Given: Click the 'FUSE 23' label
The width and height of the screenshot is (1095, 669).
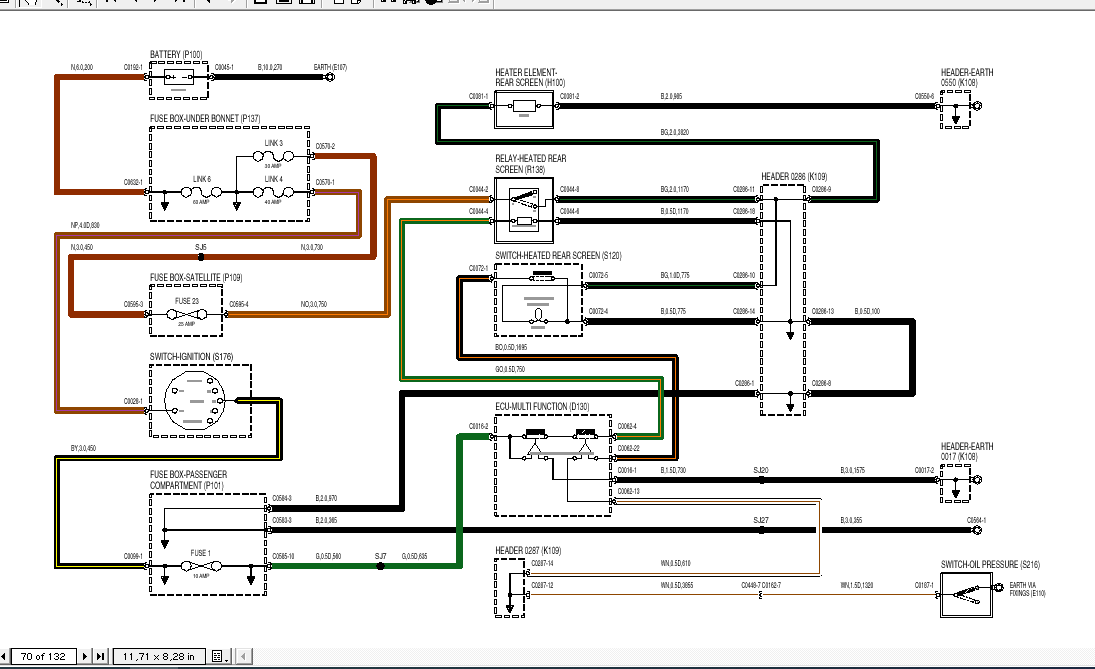Looking at the screenshot, I should pyautogui.click(x=186, y=301).
